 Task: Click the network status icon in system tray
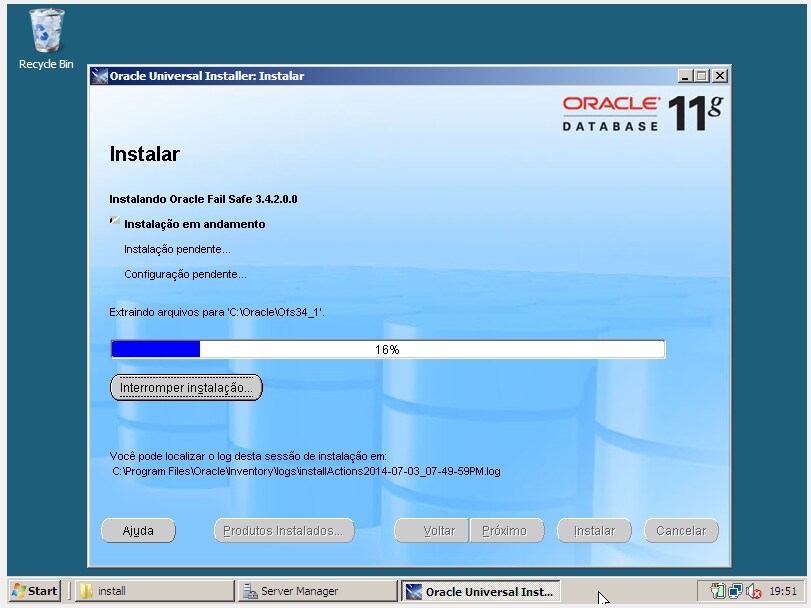(735, 590)
